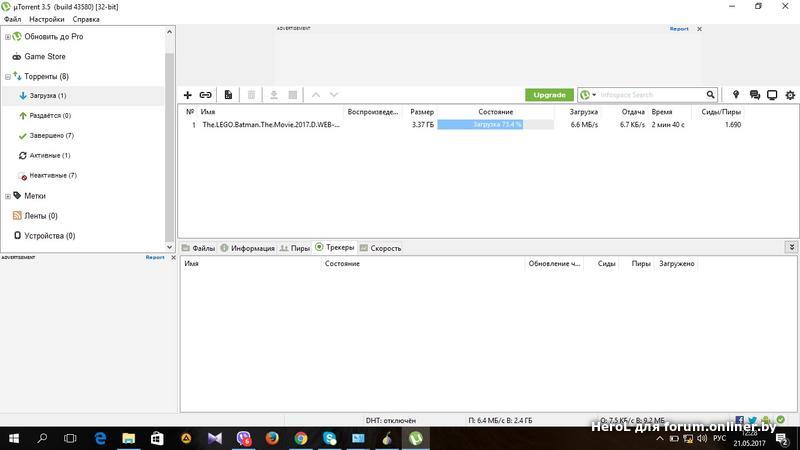800x450 pixels.
Task: Close the sidebar advertisement
Action: tap(173, 258)
